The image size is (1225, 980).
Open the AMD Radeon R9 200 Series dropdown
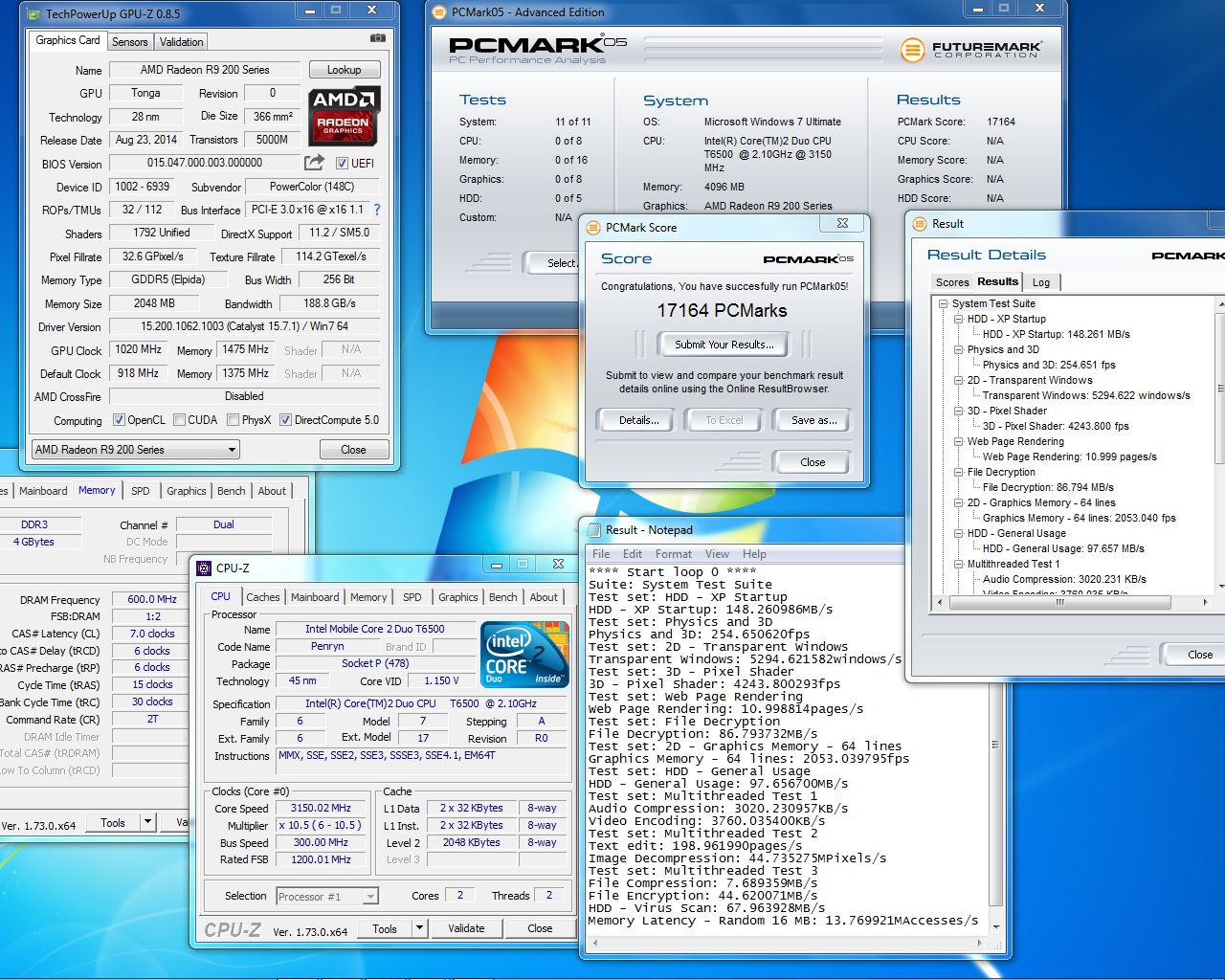coord(135,450)
